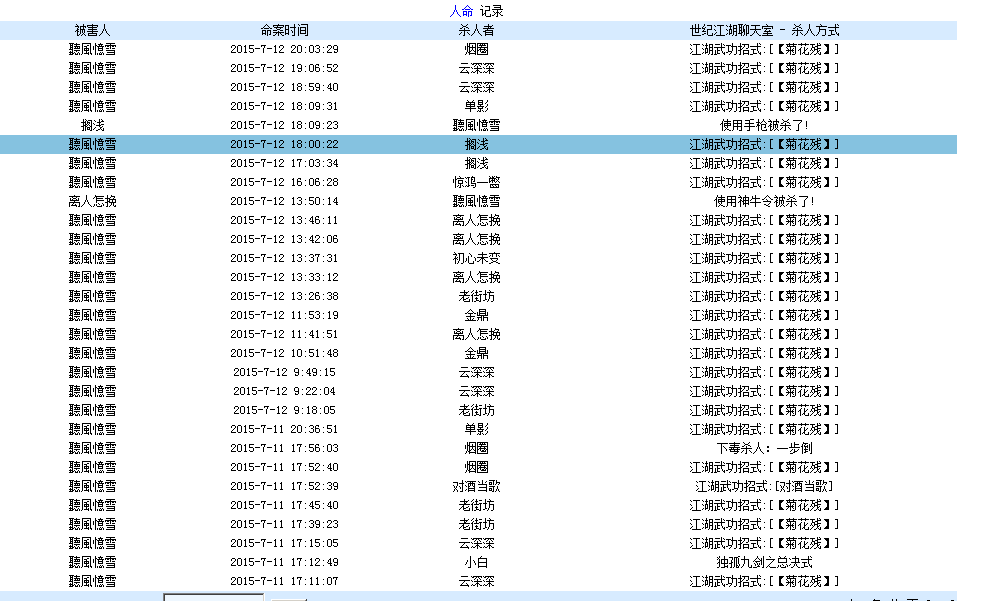The height and width of the screenshot is (601, 1006).
Task: Click the 使用神牛令被杀了! method cell
Action: click(x=764, y=201)
